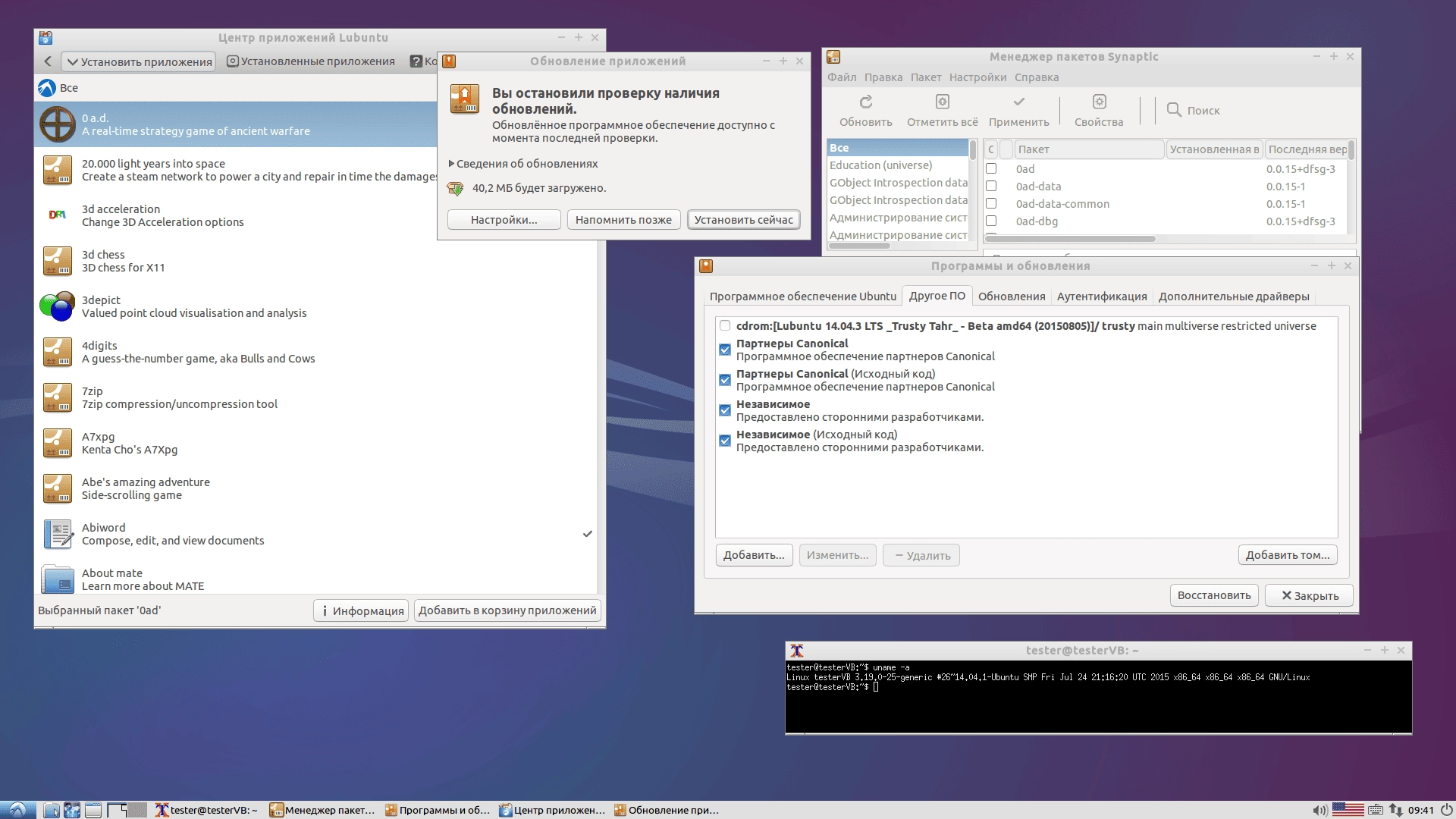This screenshot has height=819, width=1456.
Task: Click the Поиск magnifier in Synaptic
Action: click(x=1174, y=110)
